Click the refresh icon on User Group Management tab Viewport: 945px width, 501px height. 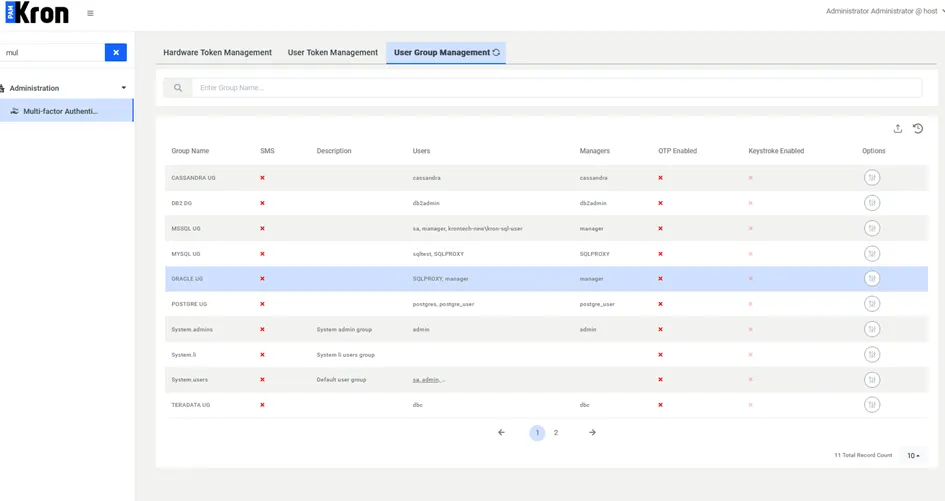click(x=496, y=52)
